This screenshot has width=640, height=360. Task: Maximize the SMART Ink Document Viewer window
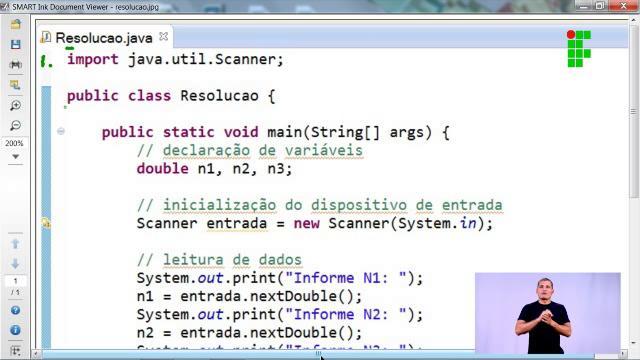pyautogui.click(x=600, y=6)
